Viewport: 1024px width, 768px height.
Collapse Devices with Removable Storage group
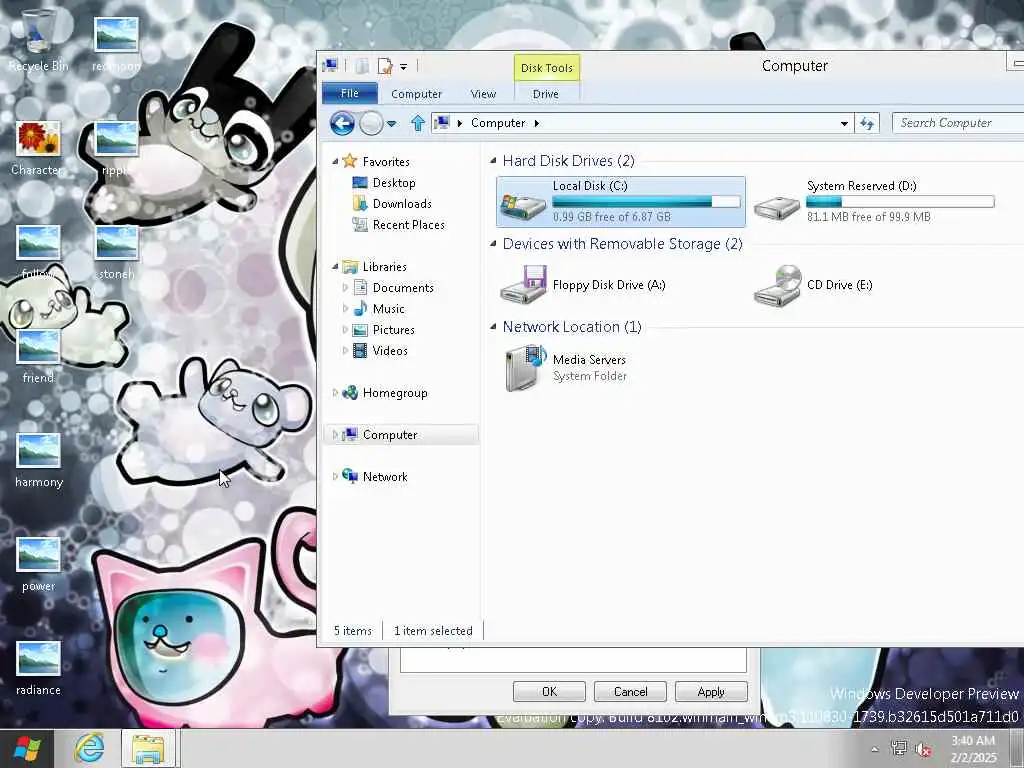pos(493,244)
